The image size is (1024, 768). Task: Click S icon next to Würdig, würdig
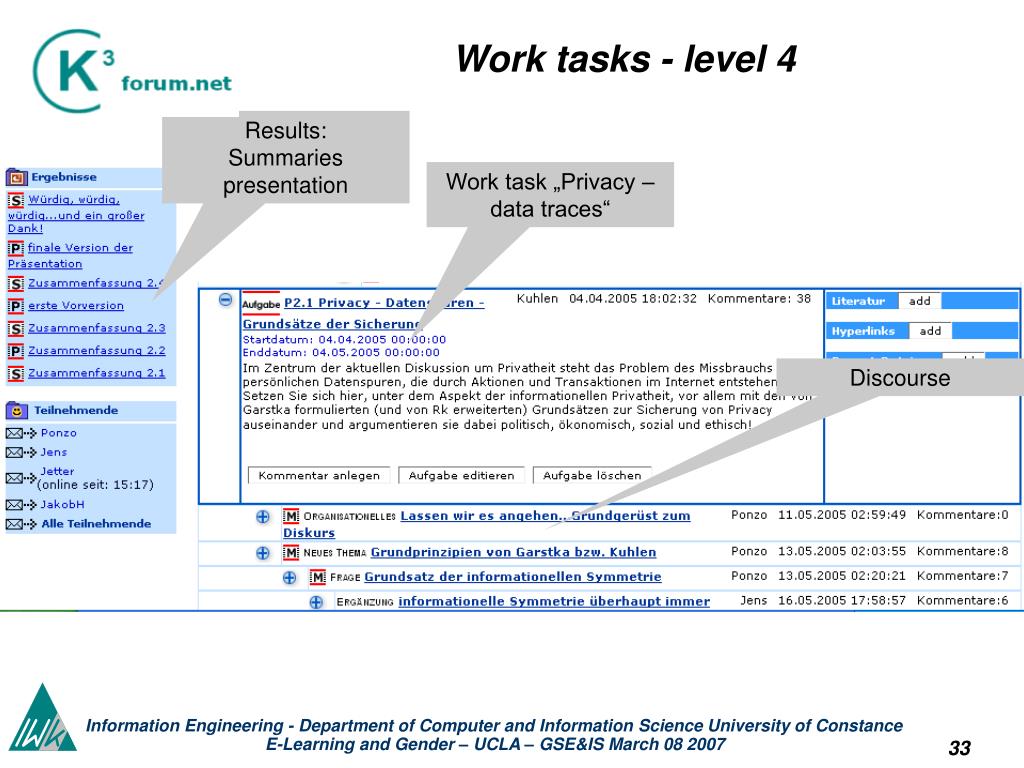pyautogui.click(x=16, y=200)
